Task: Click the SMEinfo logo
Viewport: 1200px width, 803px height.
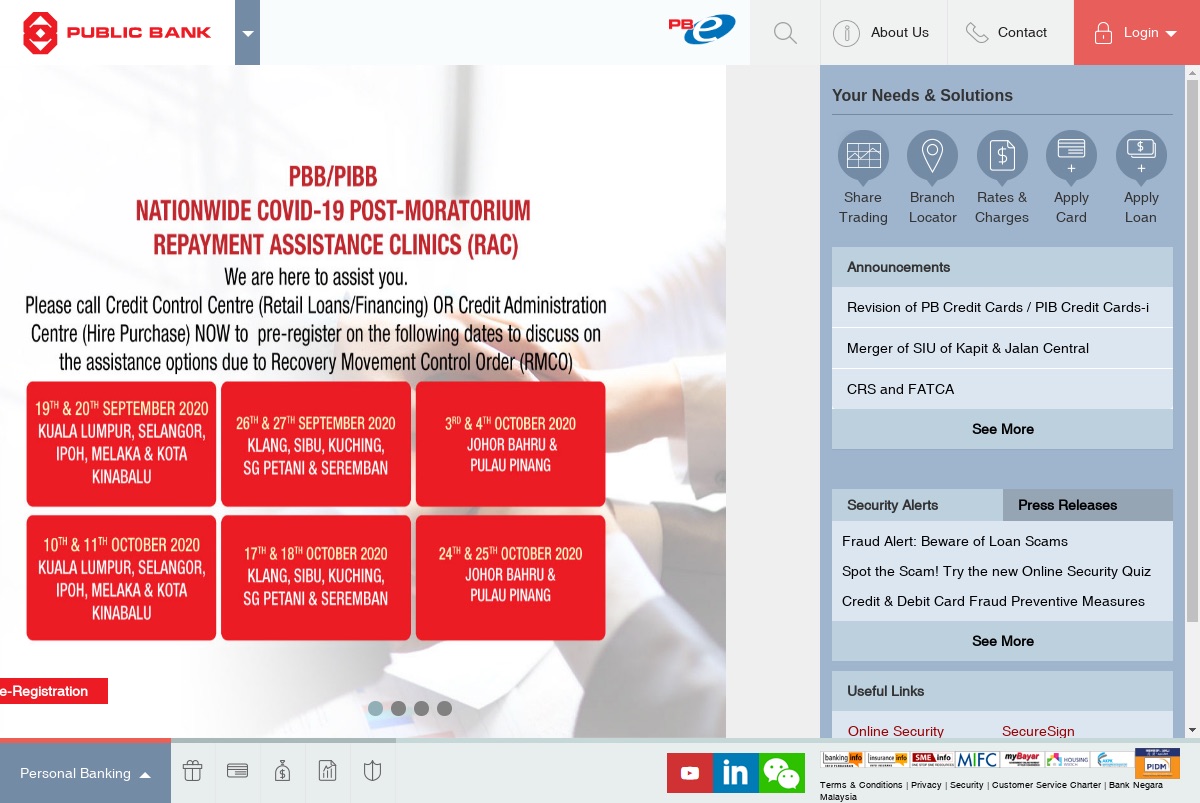Action: pyautogui.click(x=932, y=759)
